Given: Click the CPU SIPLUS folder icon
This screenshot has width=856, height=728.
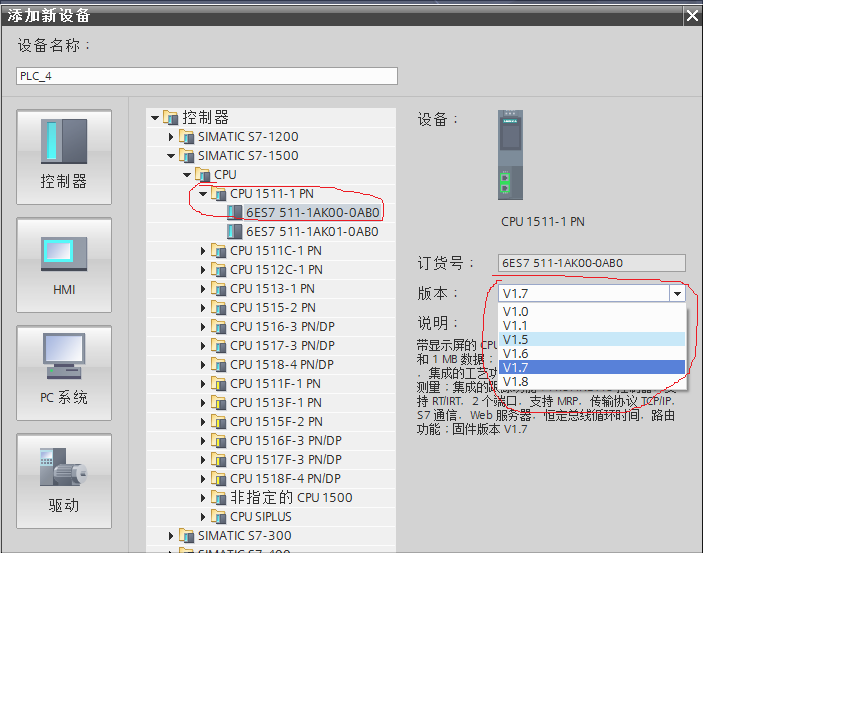Looking at the screenshot, I should [218, 517].
